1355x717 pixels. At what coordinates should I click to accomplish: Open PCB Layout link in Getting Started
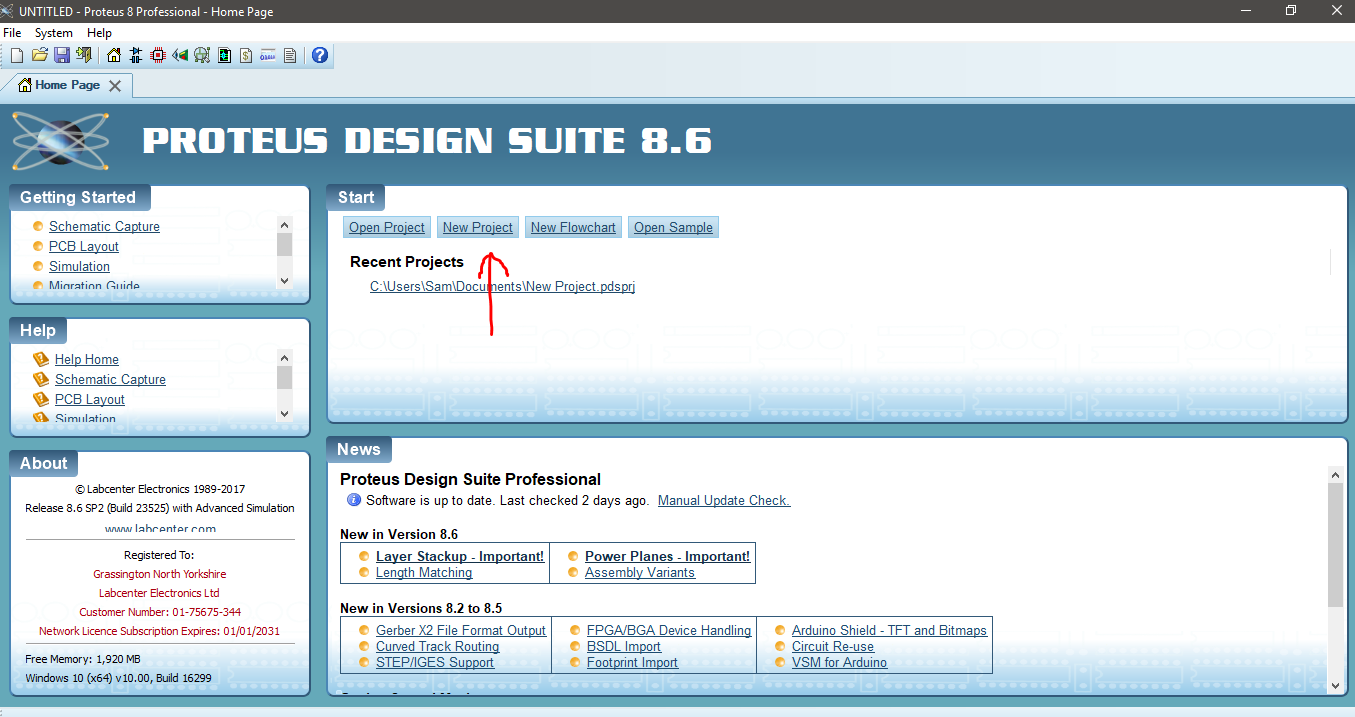pos(84,246)
